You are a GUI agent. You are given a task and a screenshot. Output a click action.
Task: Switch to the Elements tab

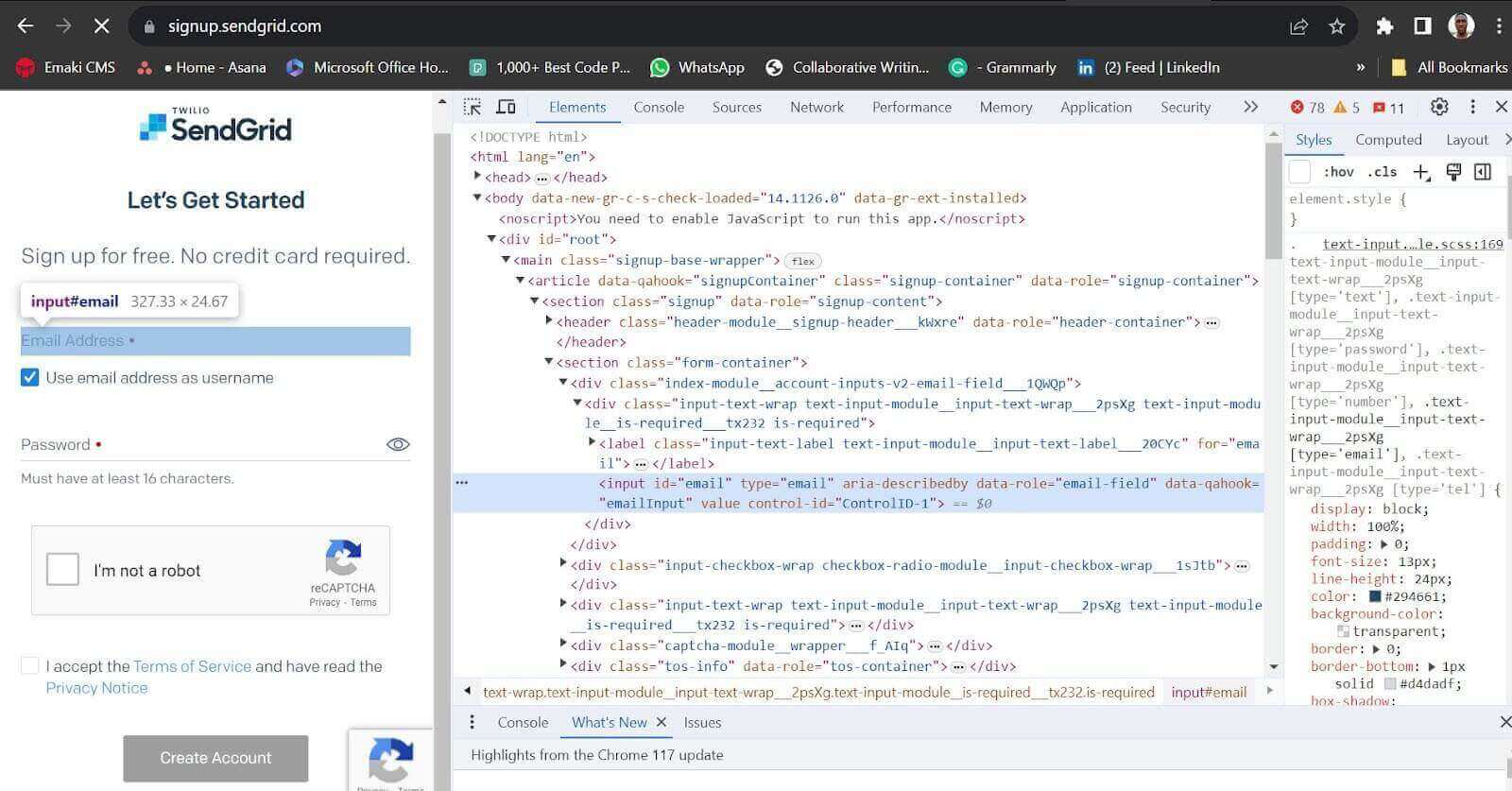coord(577,107)
